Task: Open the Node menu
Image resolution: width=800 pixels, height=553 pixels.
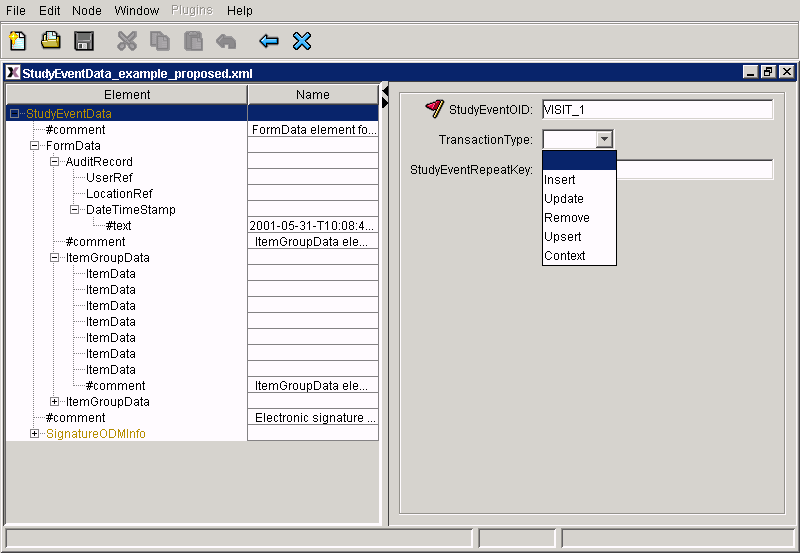Action: (x=87, y=10)
